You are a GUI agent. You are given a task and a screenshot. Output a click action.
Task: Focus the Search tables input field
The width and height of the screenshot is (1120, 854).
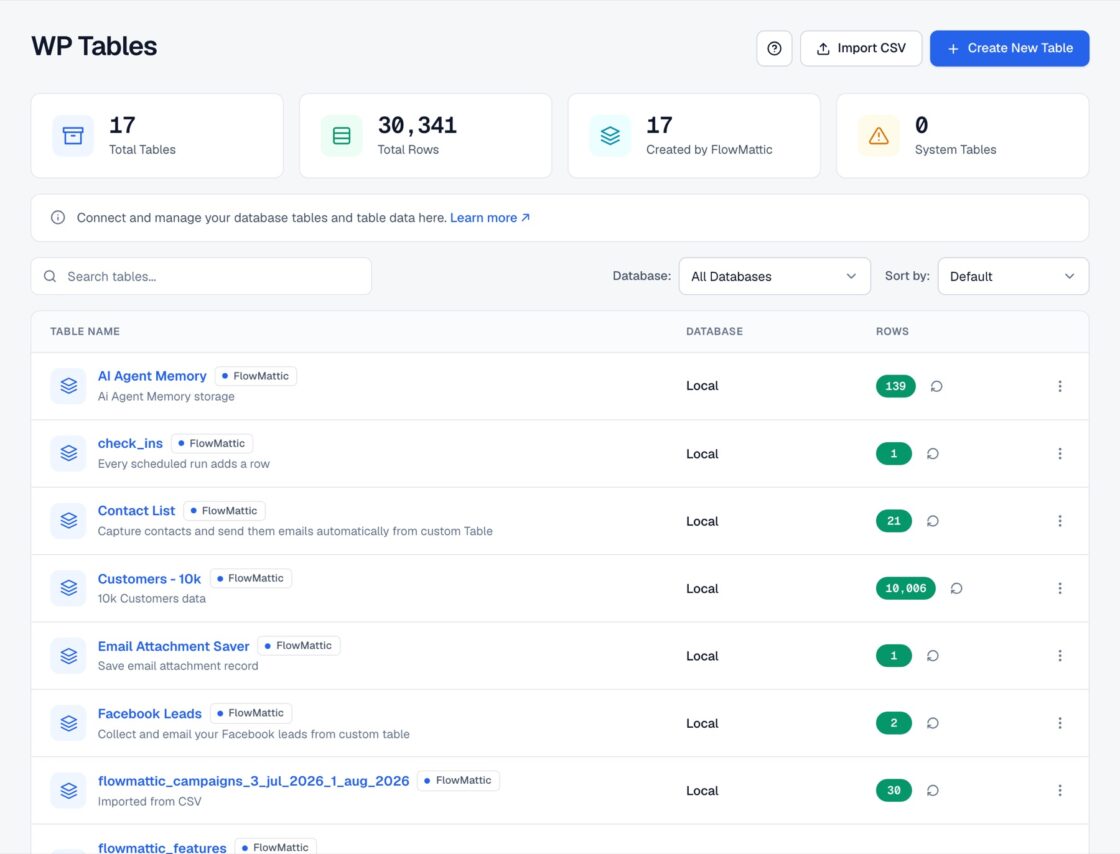pyautogui.click(x=201, y=276)
